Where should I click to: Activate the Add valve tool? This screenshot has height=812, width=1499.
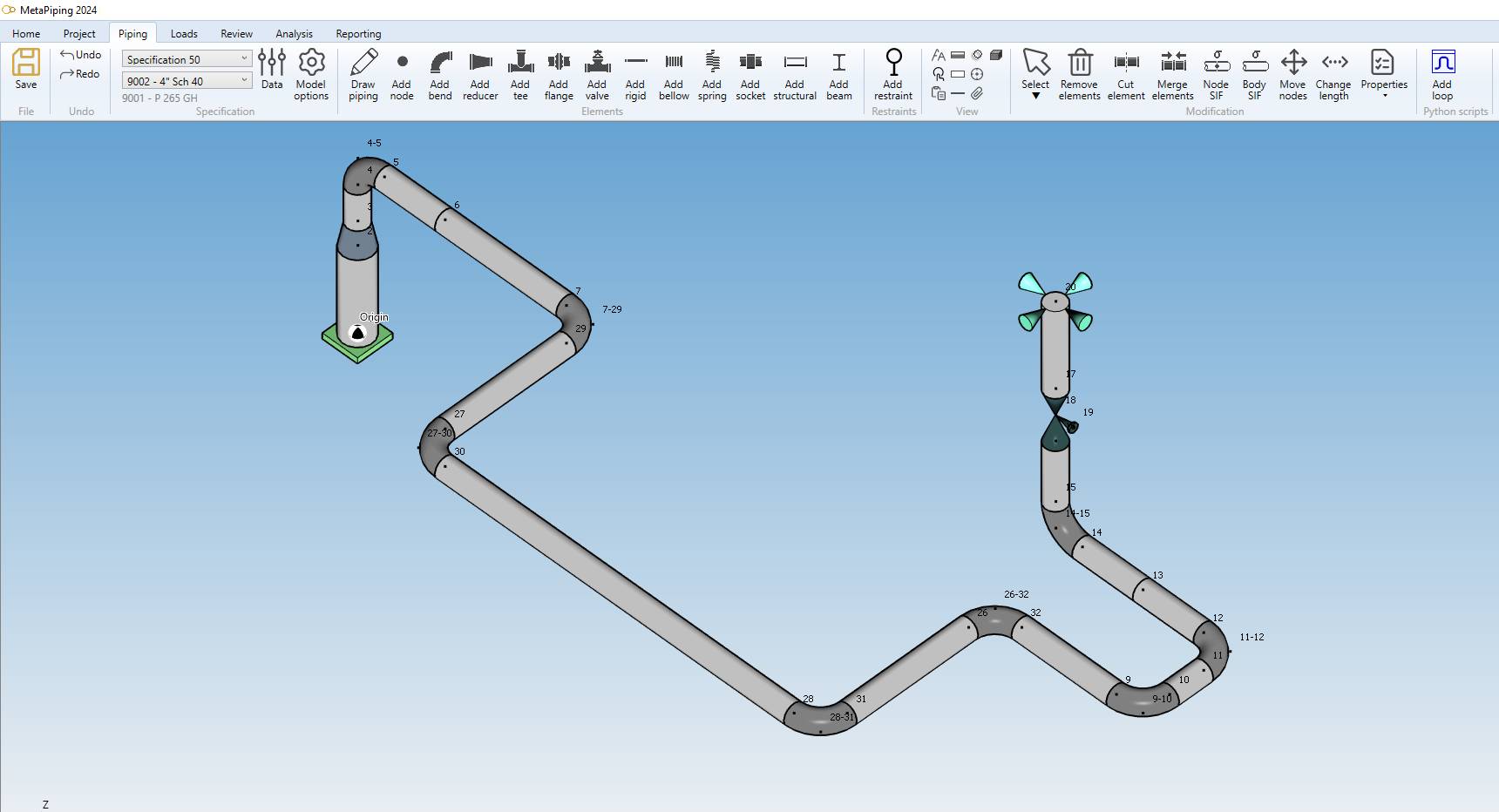597,75
